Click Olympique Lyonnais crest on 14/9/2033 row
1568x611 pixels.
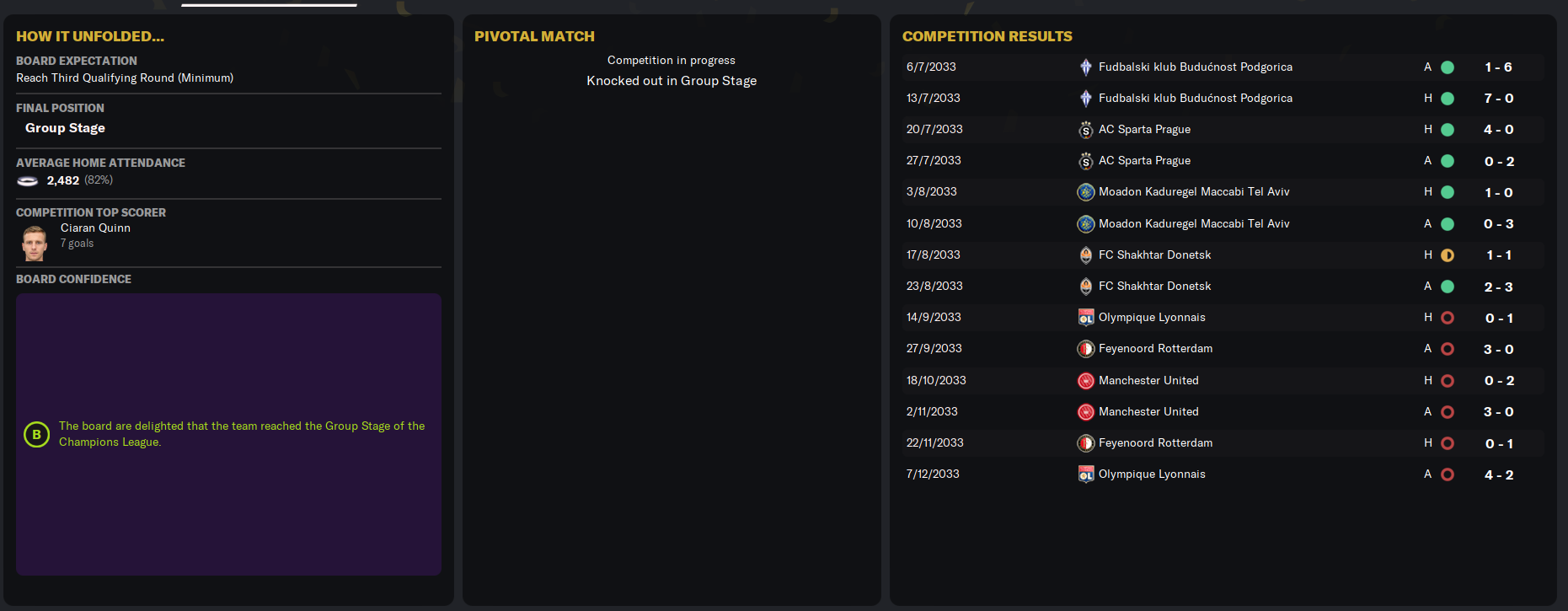click(1086, 318)
